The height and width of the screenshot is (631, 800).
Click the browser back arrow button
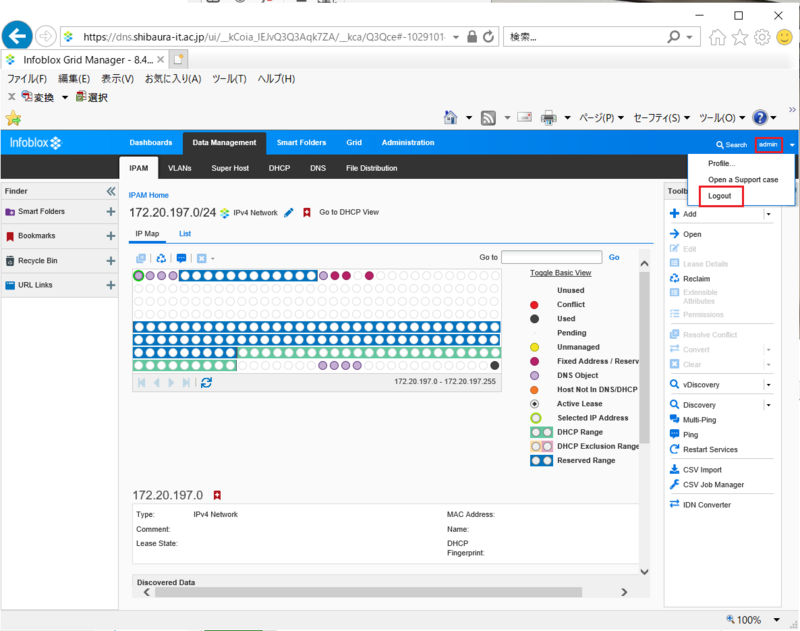17,36
